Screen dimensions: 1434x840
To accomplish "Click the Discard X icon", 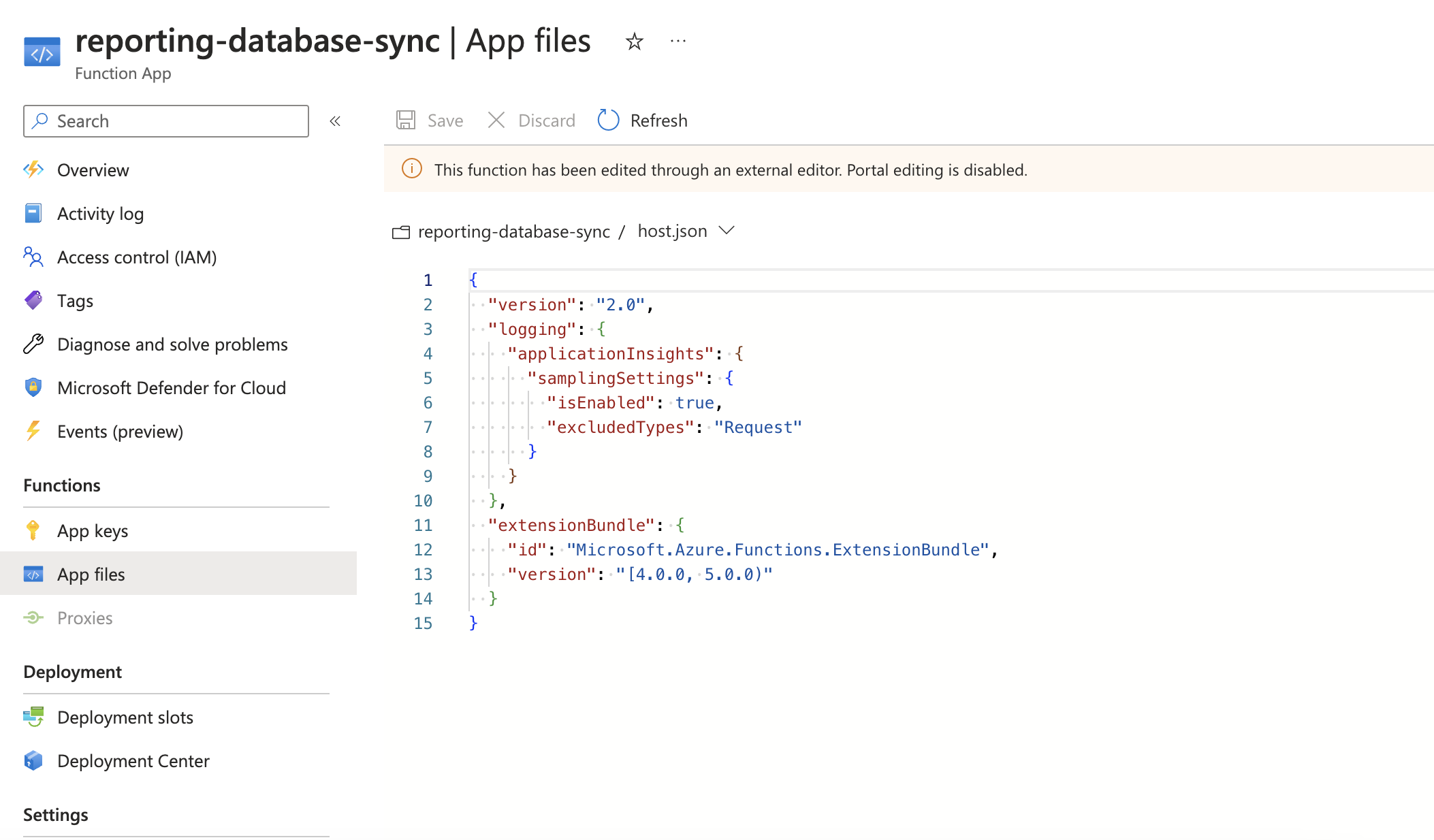I will click(x=496, y=120).
